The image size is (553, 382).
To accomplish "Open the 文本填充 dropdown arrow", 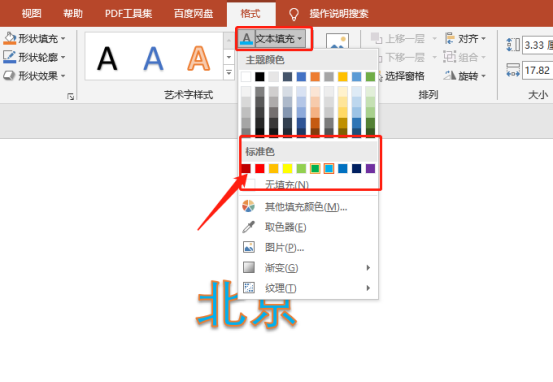I will 300,38.
